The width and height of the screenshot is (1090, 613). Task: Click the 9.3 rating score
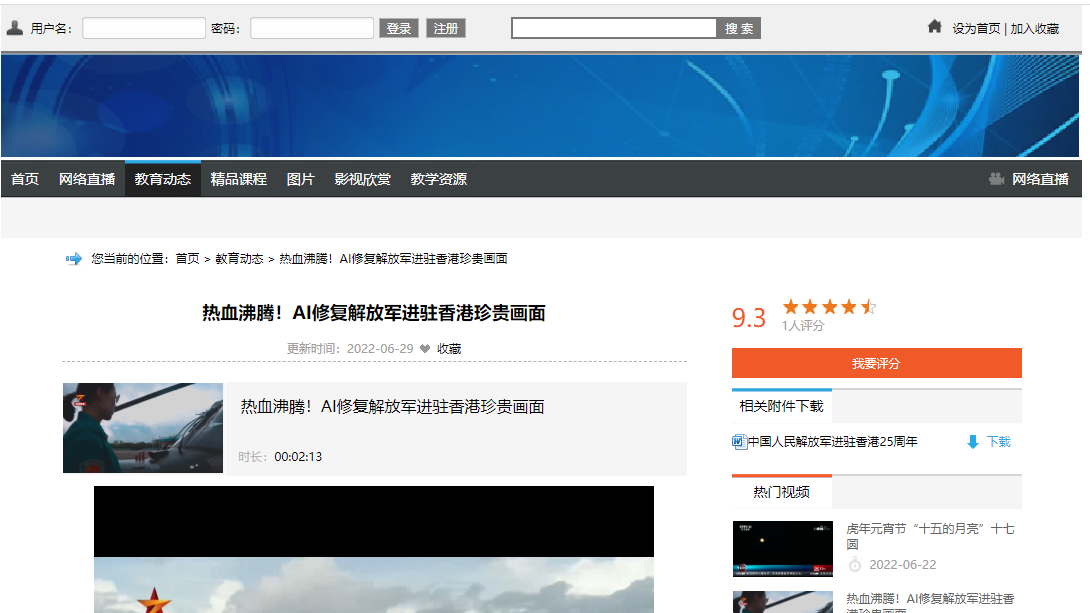749,318
